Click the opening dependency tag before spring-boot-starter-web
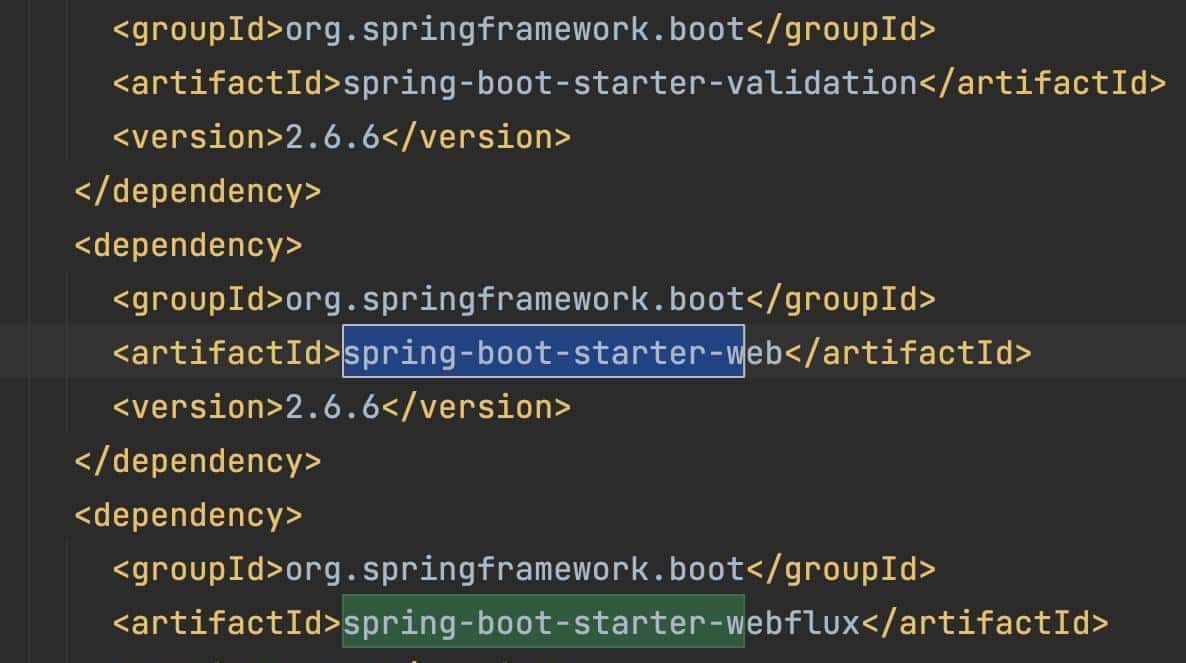1186x663 pixels. click(x=188, y=245)
